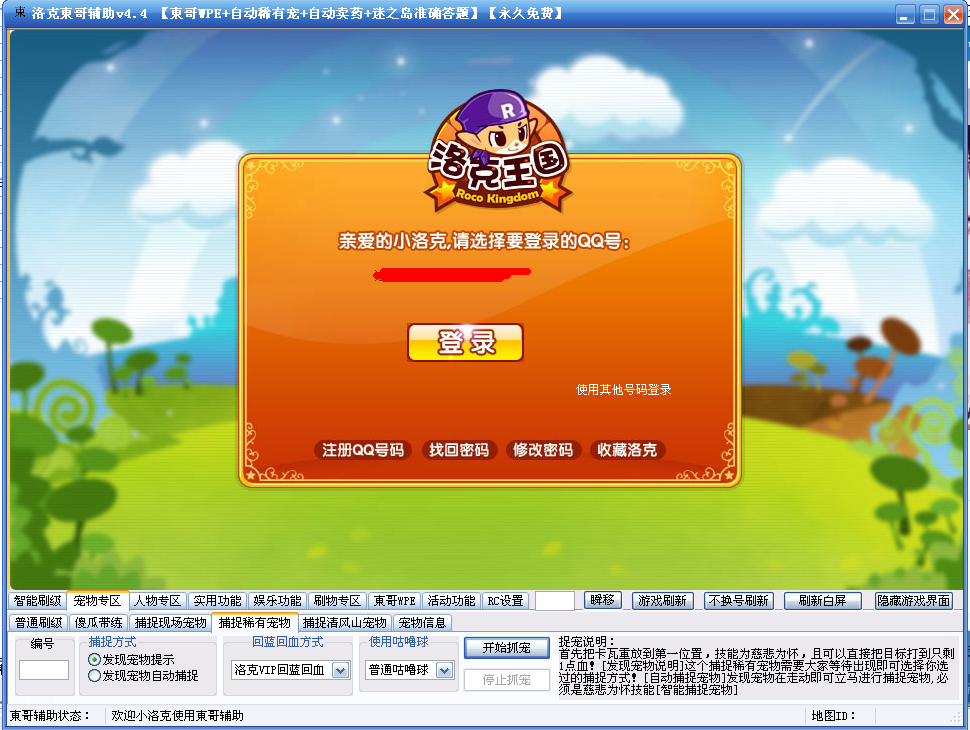Click status text 欢迎小洛克使用東哥辅助
This screenshot has height=730, width=970.
point(178,716)
